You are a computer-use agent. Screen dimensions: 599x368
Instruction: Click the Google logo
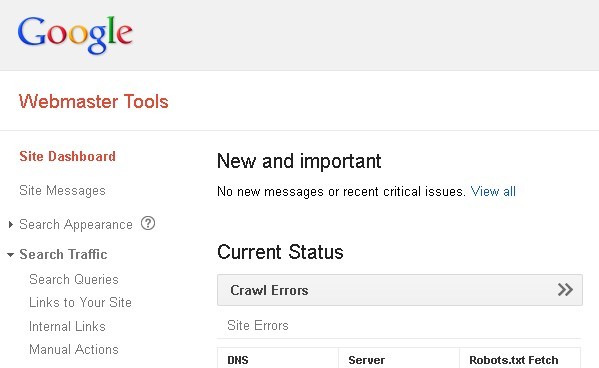pyautogui.click(x=75, y=34)
